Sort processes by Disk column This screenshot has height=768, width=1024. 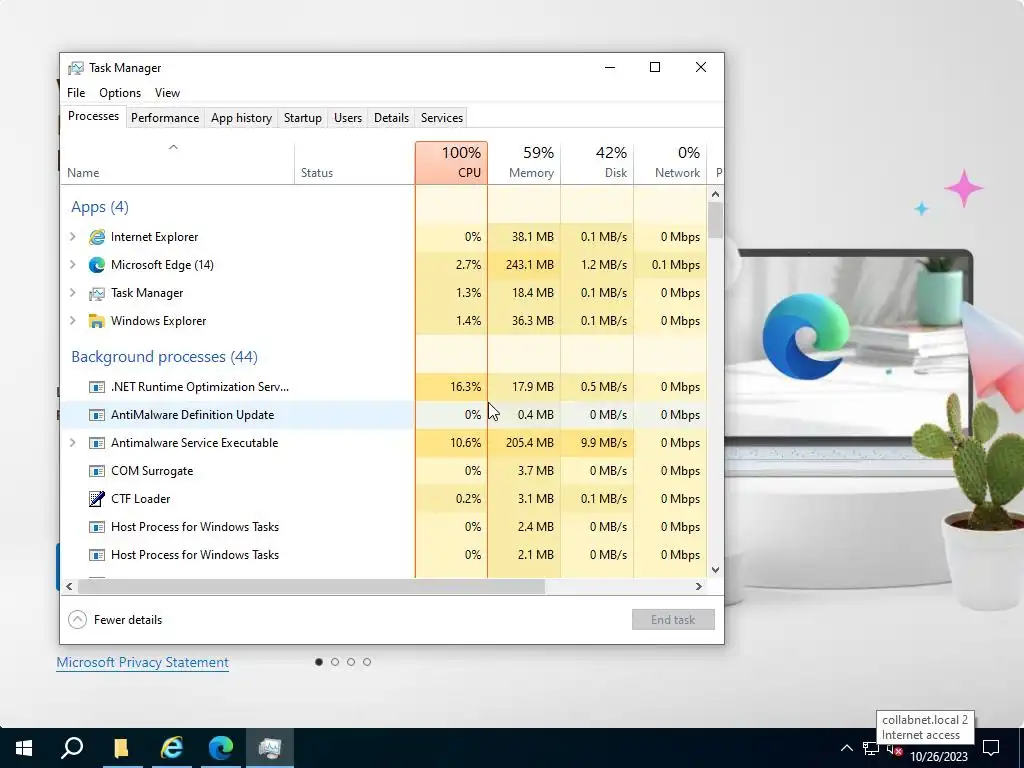(598, 163)
